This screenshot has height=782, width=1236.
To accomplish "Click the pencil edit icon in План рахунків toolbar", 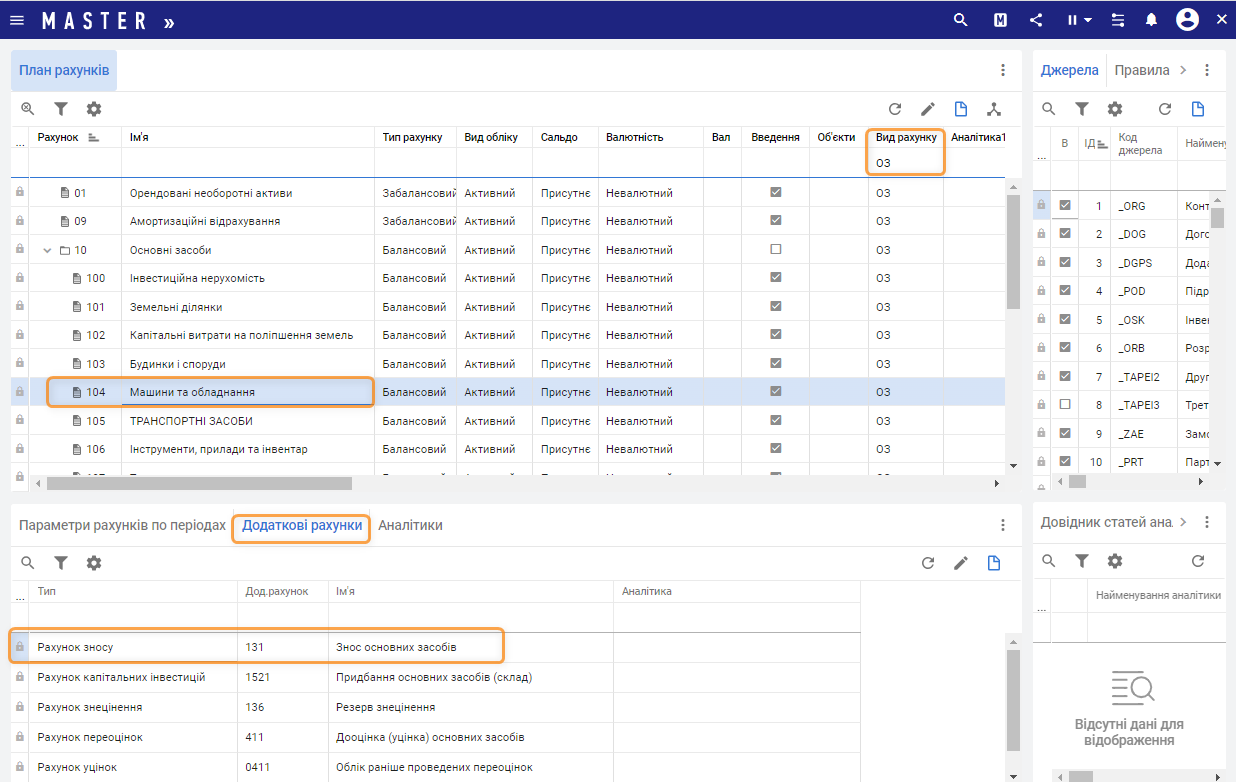I will click(x=928, y=109).
